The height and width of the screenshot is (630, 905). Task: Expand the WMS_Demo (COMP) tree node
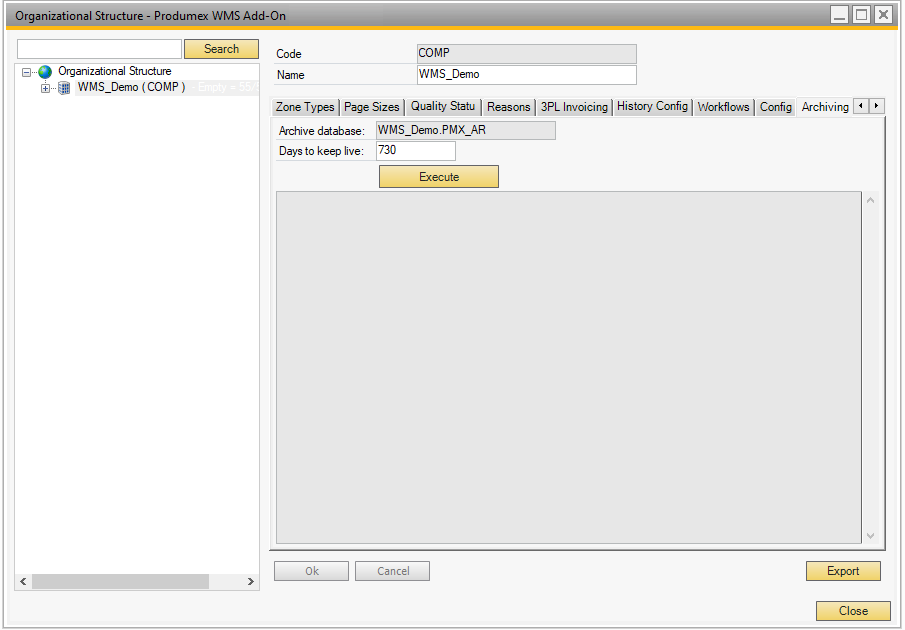(43, 87)
